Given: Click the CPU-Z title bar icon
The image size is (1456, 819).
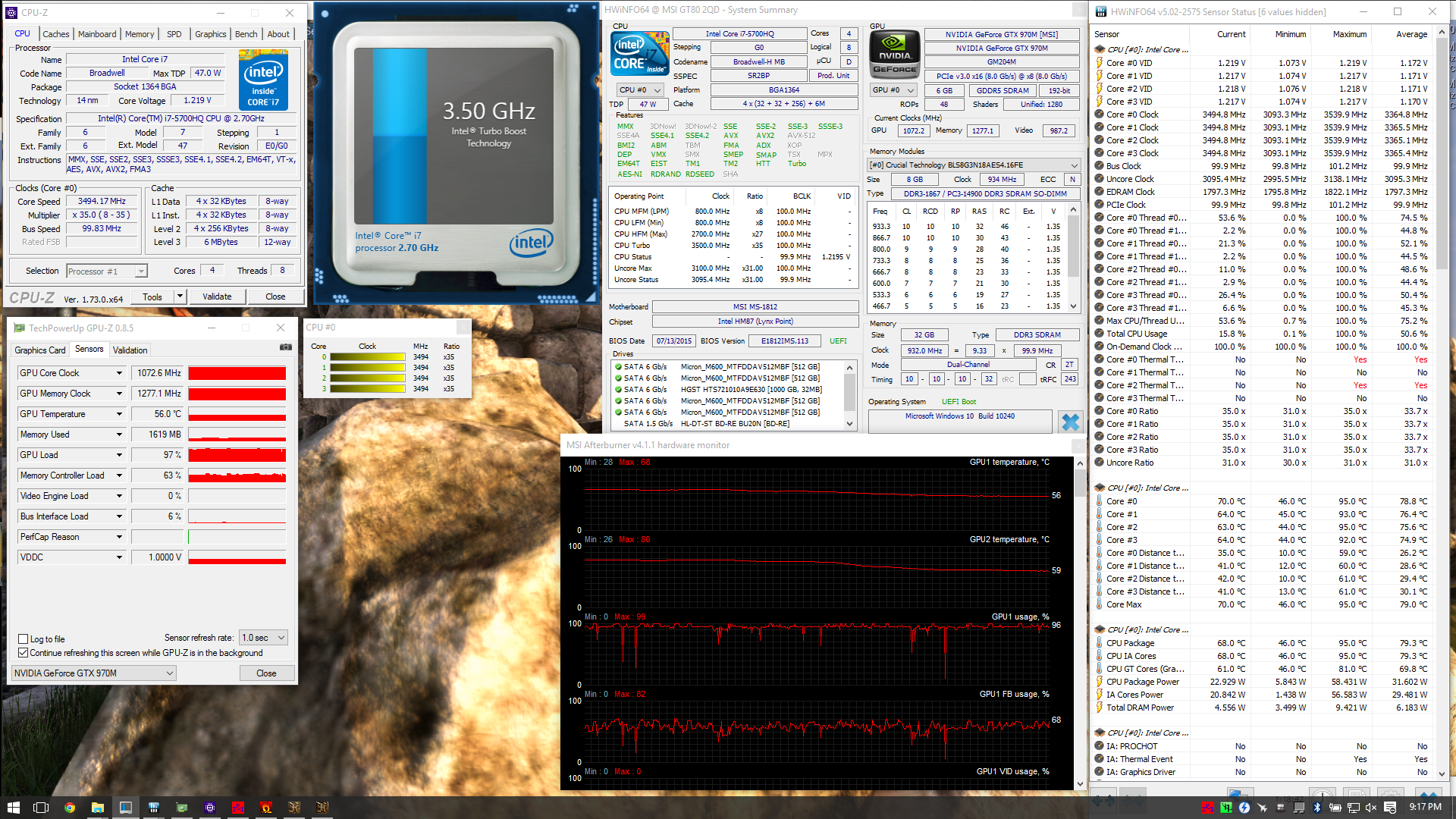Looking at the screenshot, I should click(x=11, y=12).
